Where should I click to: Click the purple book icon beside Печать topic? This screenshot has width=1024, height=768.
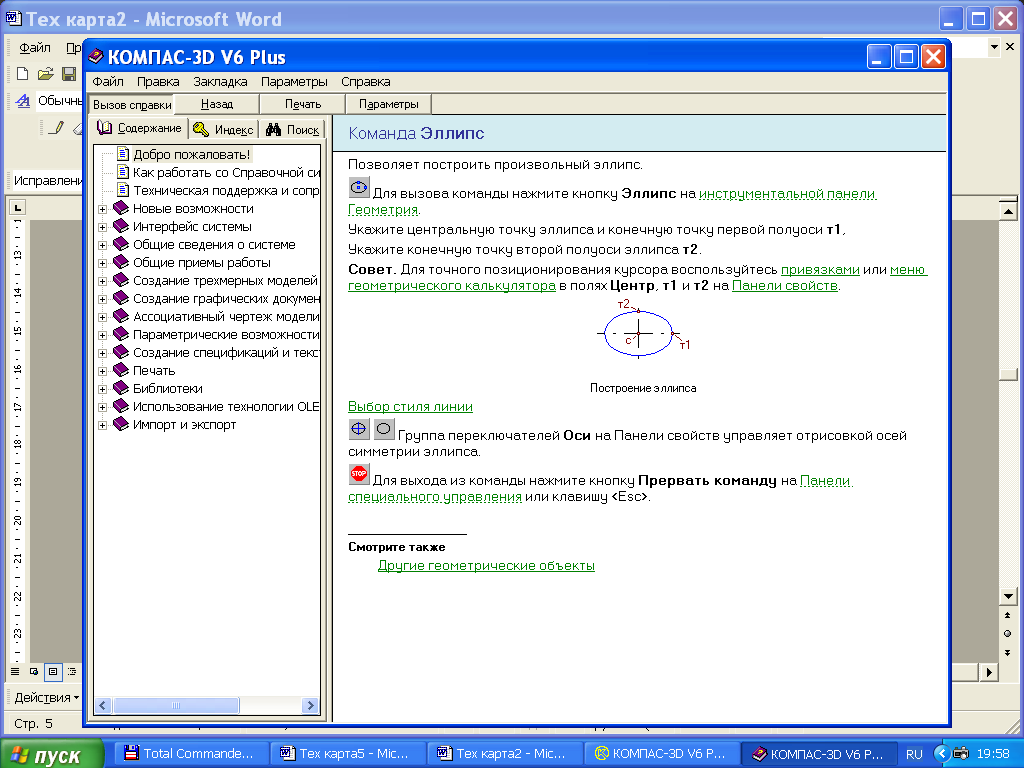121,370
